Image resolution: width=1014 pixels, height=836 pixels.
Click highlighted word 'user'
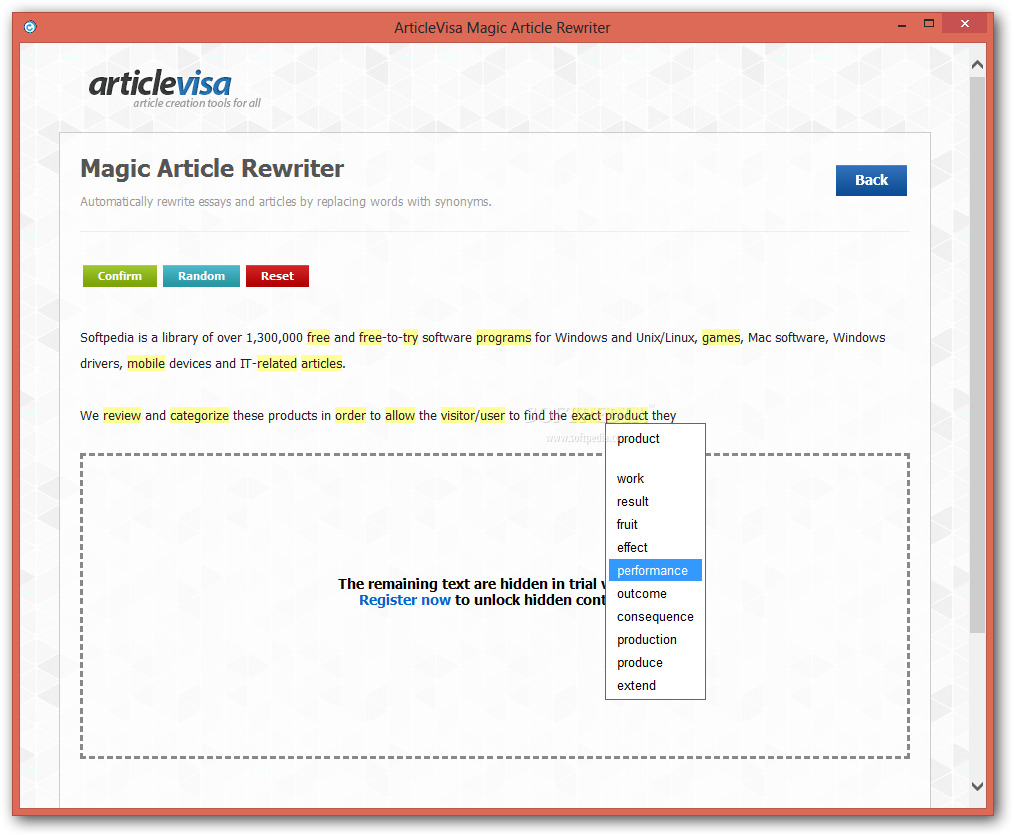point(492,415)
